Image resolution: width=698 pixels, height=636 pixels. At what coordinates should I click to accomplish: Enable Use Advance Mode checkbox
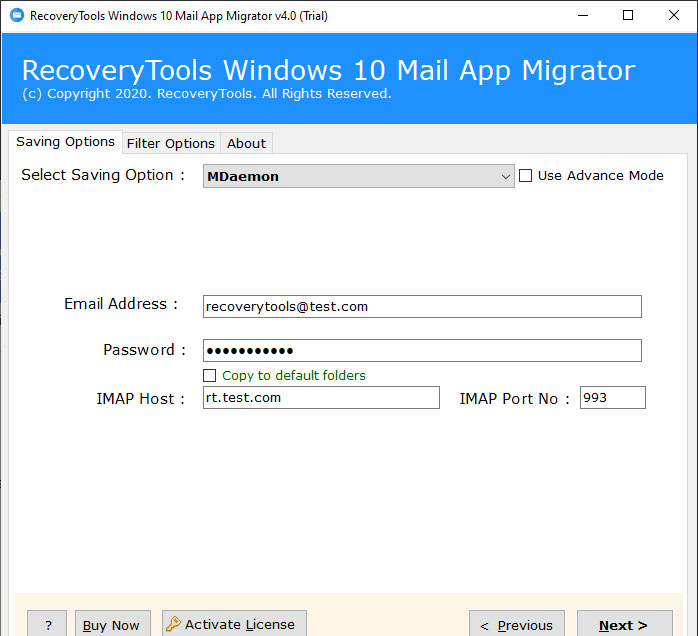[x=525, y=175]
